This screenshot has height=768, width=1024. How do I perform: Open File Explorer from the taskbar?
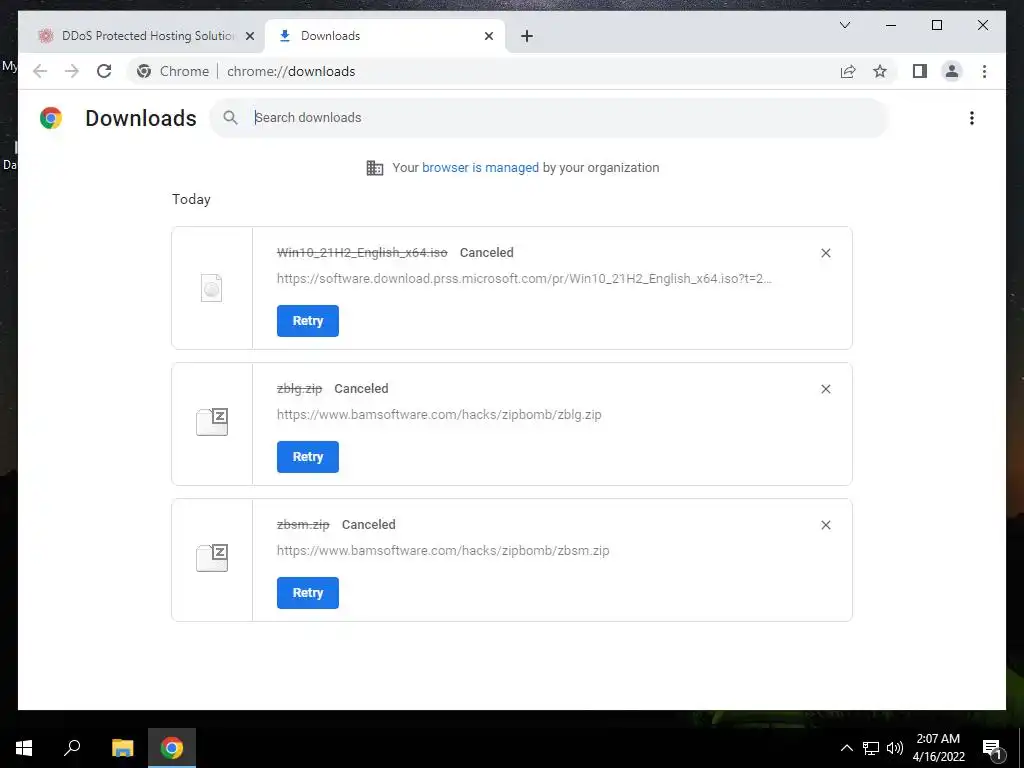[x=122, y=748]
